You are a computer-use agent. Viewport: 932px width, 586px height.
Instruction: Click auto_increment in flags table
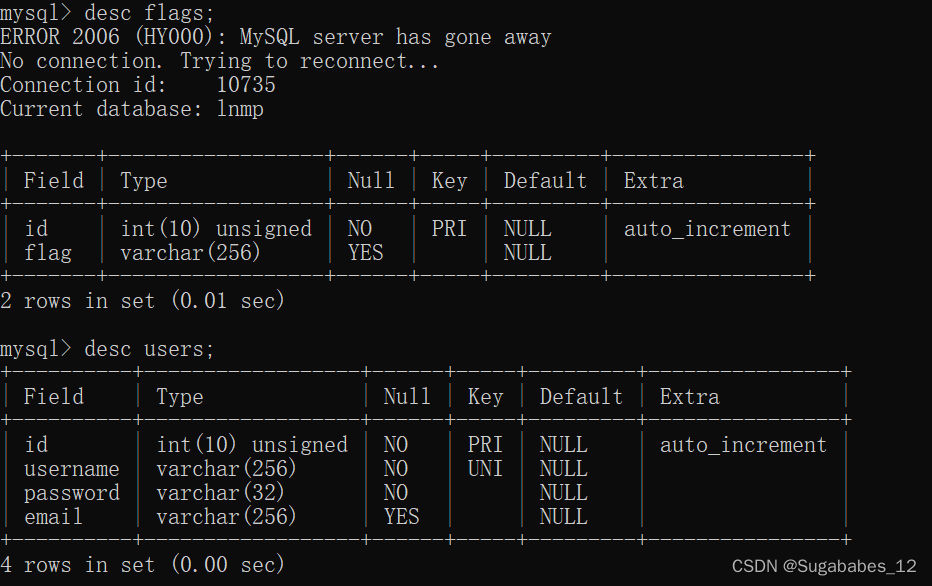[707, 229]
